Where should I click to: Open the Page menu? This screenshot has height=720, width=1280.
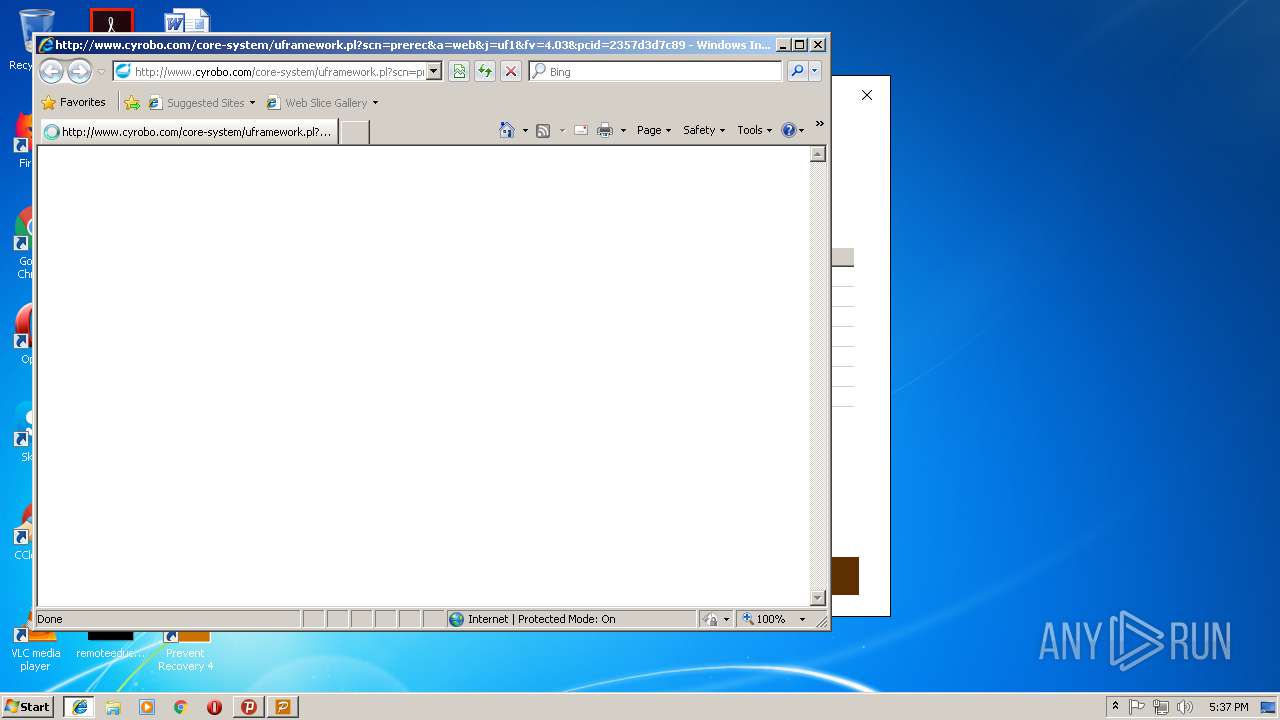pos(654,130)
